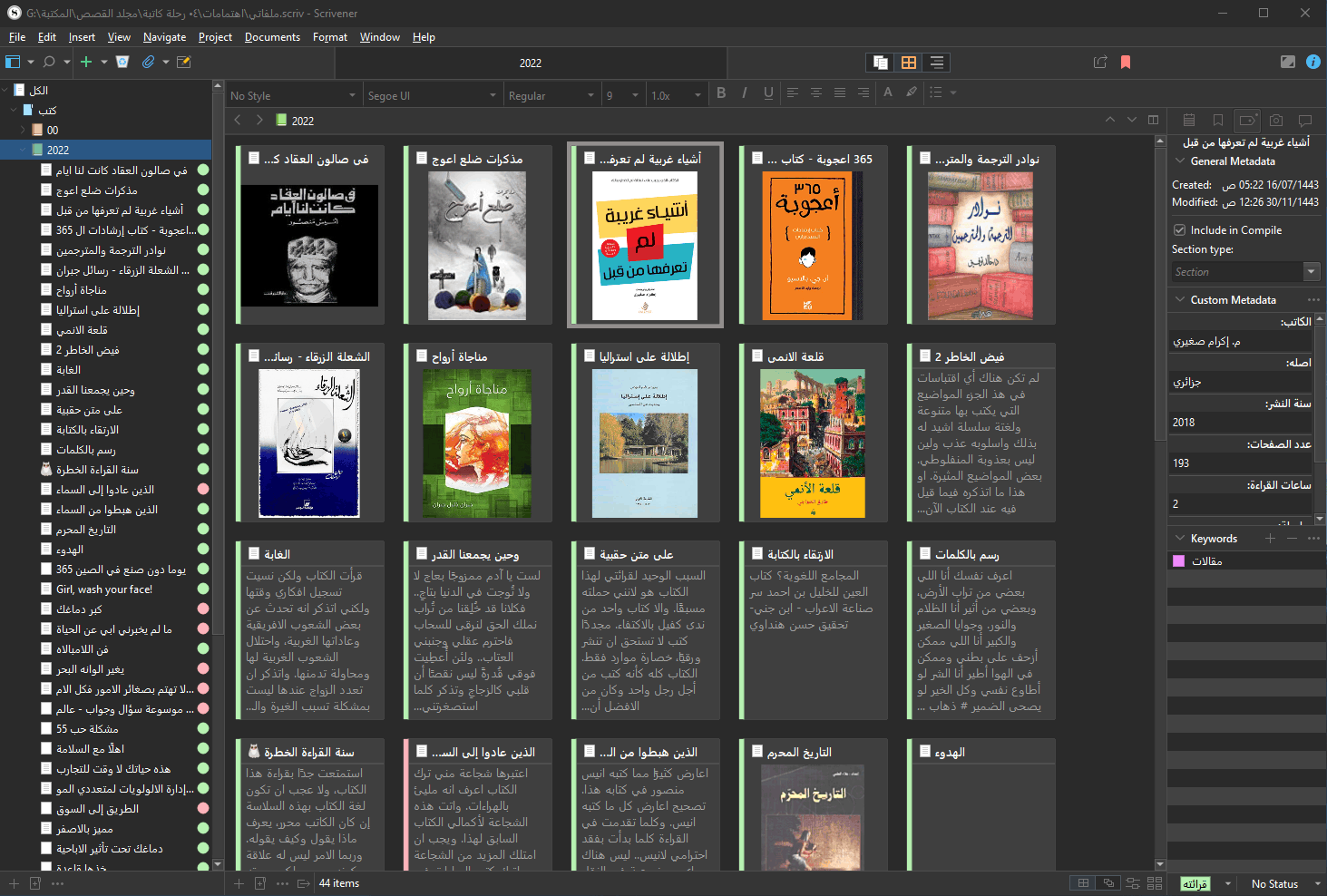
Task: Open Quick Reference notepad icon in toolbar
Action: click(184, 63)
